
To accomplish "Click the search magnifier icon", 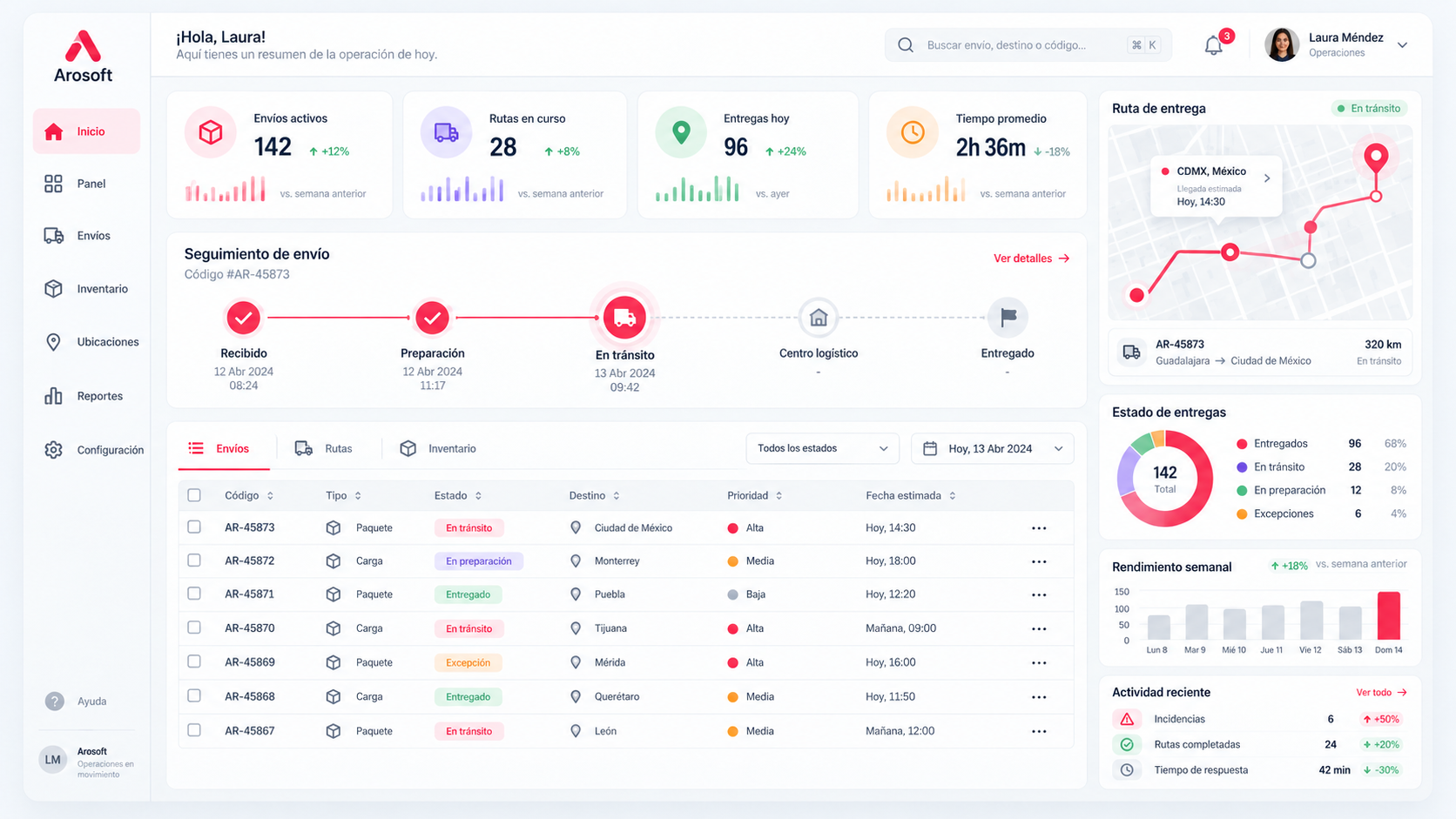I will coord(906,45).
